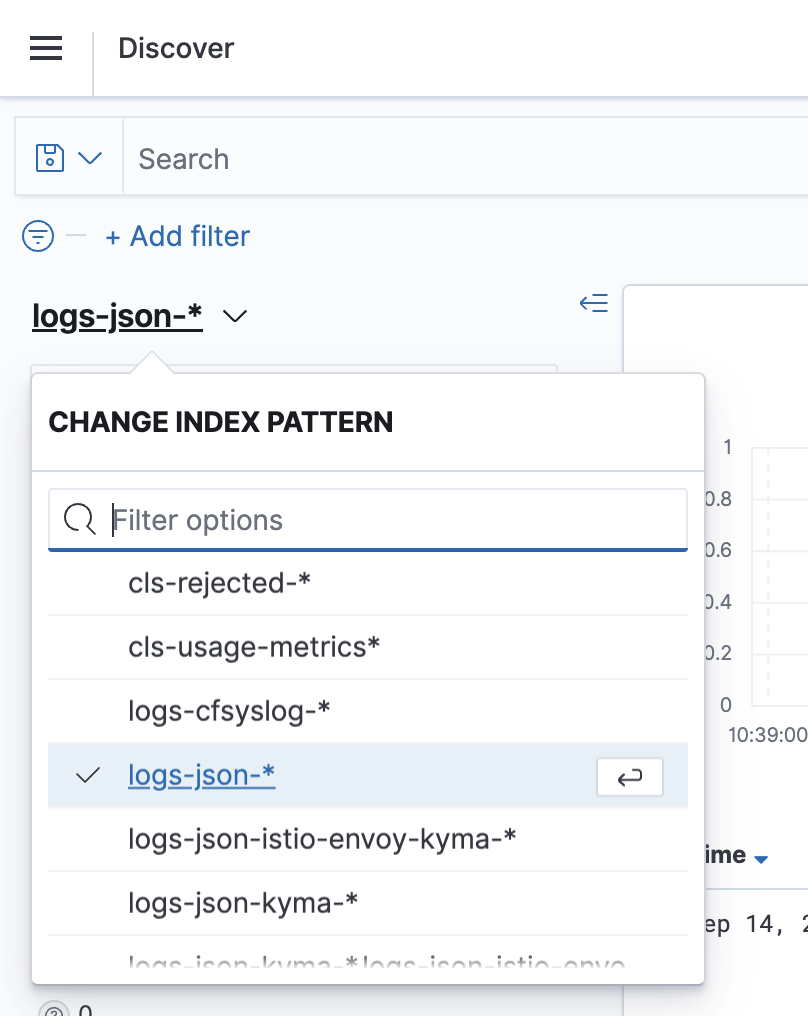Click the save search icon

pyautogui.click(x=48, y=157)
